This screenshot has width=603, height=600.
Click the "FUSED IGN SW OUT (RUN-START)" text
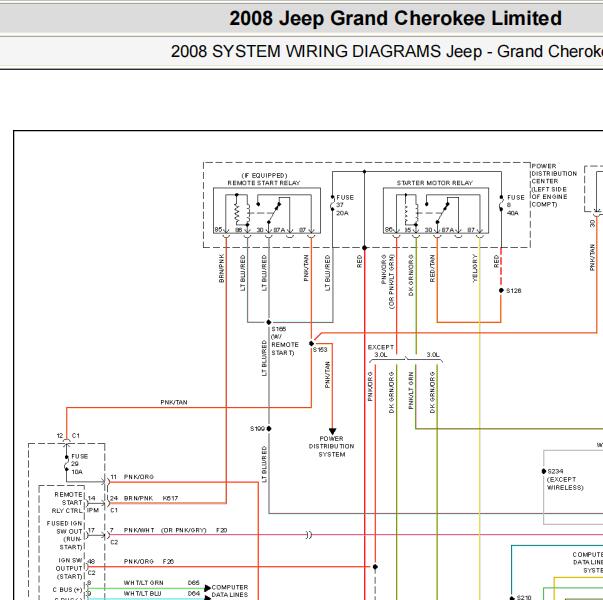click(x=65, y=535)
